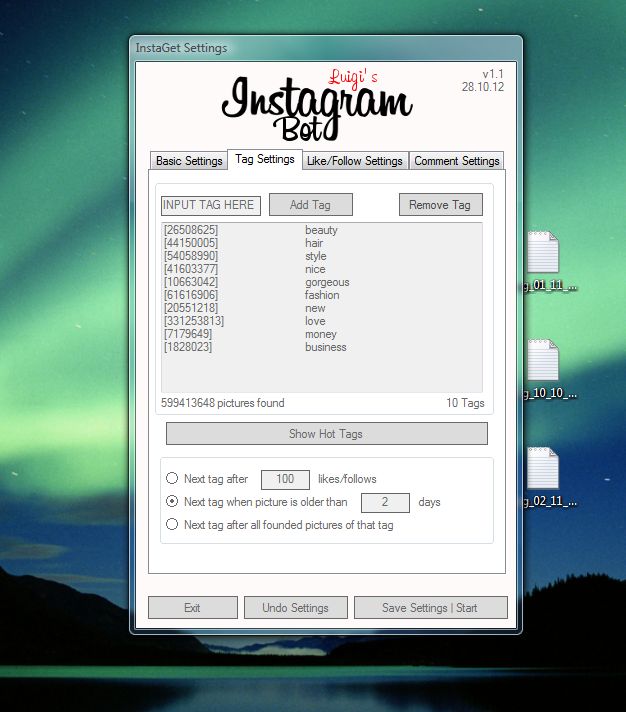Image resolution: width=626 pixels, height=712 pixels.
Task: Select the desktop file labeled g_10_10
Action: coord(543,360)
